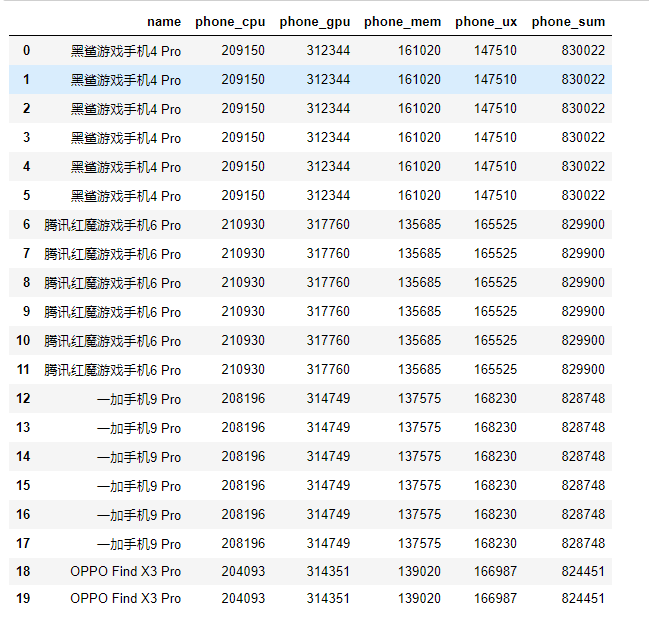Click phone_cpu value in row 3
This screenshot has height=621, width=649.
(x=243, y=137)
